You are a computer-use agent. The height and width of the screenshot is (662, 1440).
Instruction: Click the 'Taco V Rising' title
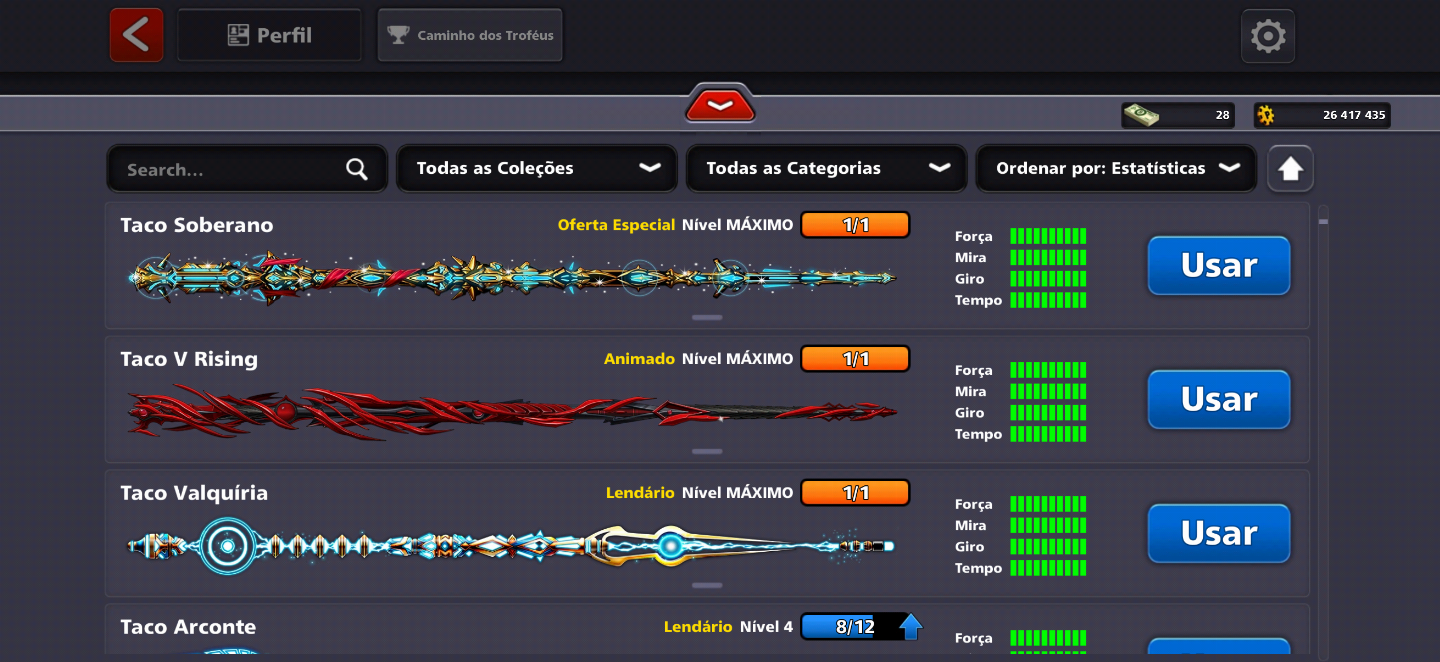(189, 359)
